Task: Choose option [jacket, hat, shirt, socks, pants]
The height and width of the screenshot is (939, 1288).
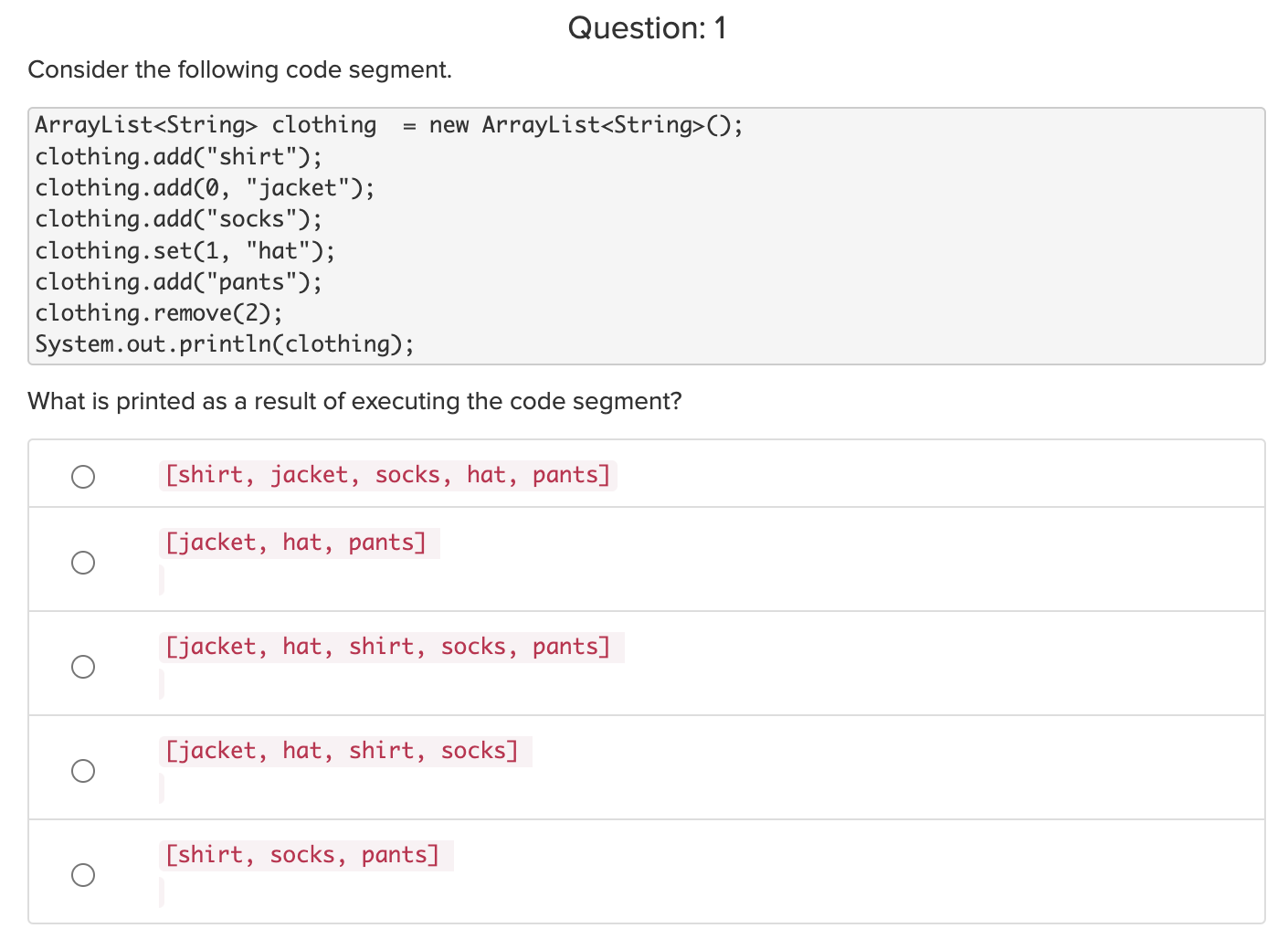Action: (x=83, y=667)
